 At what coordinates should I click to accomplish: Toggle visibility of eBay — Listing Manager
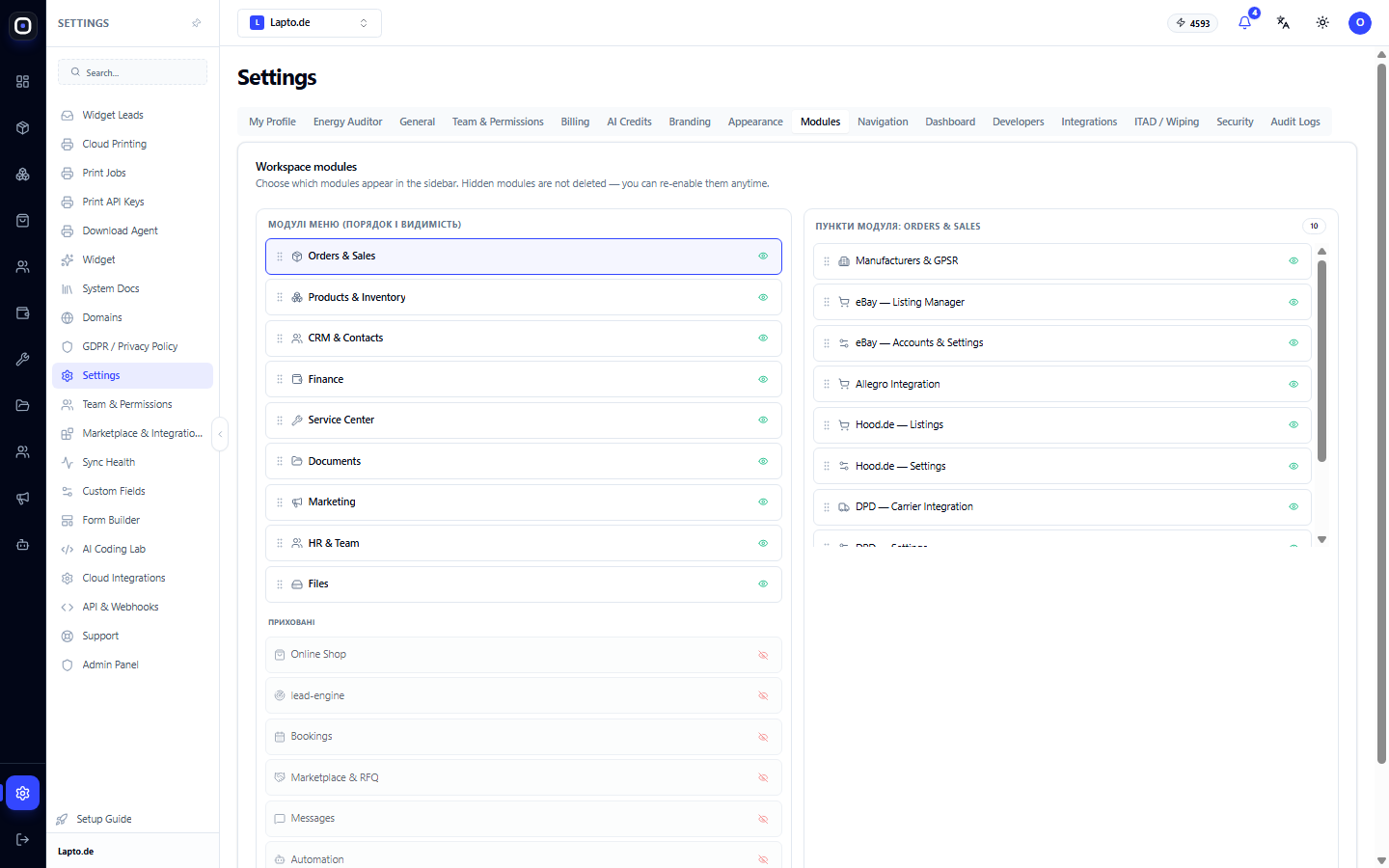click(1294, 302)
